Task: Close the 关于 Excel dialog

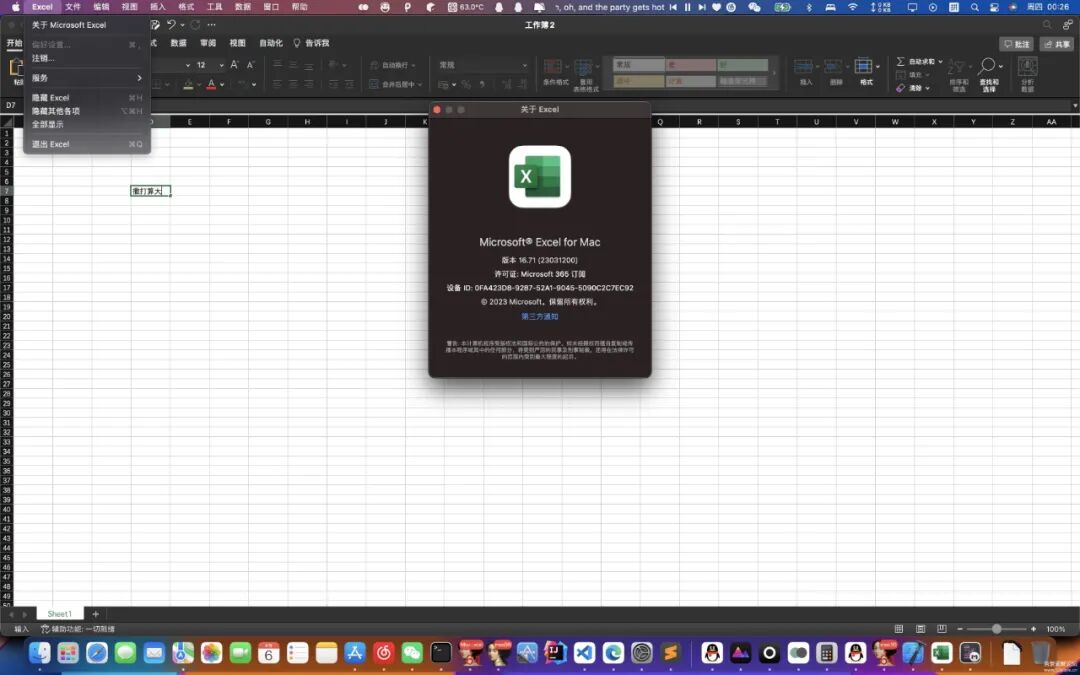Action: click(437, 110)
